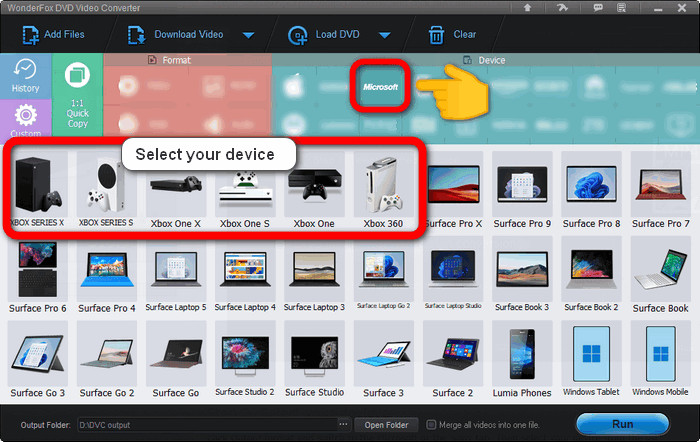Minimize the WonderFox window
The height and width of the screenshot is (442, 700).
pyautogui.click(x=658, y=8)
